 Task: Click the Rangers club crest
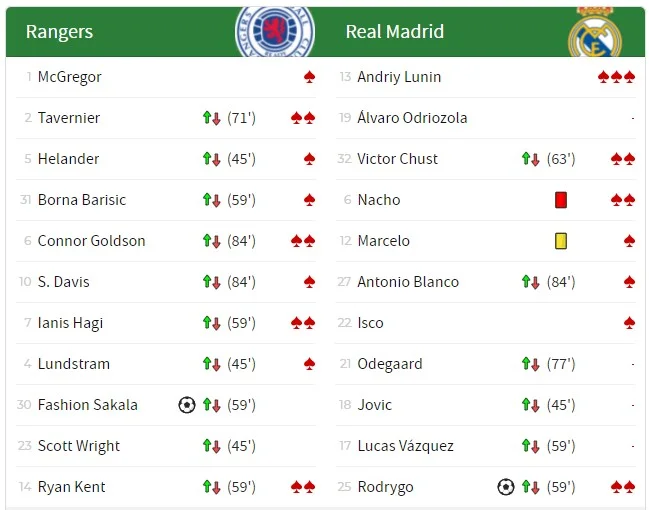click(274, 30)
